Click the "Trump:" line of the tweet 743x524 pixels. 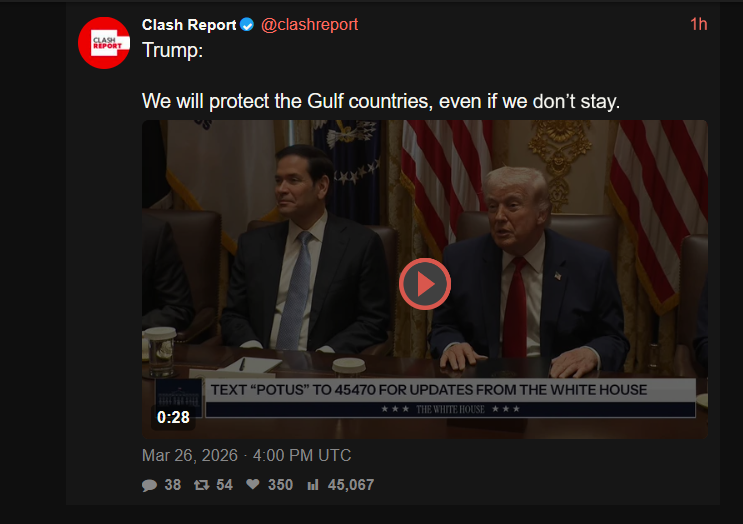(x=172, y=50)
